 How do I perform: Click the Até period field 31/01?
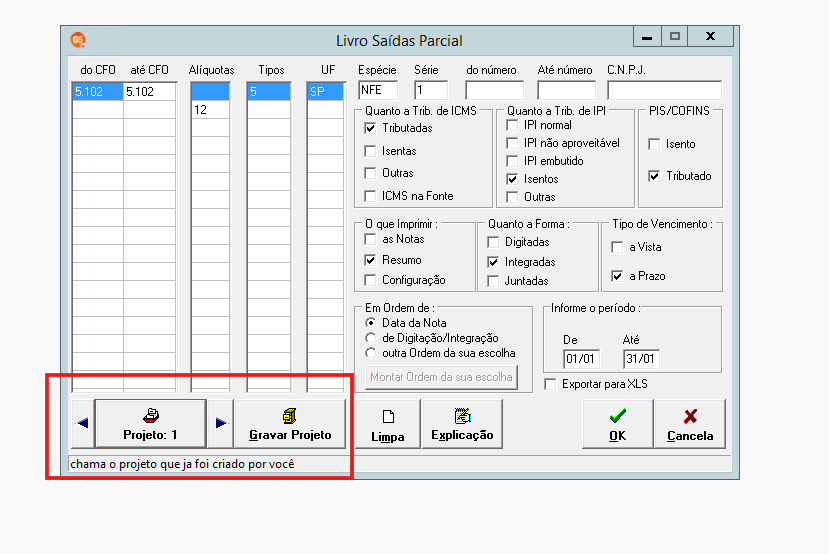(x=641, y=359)
